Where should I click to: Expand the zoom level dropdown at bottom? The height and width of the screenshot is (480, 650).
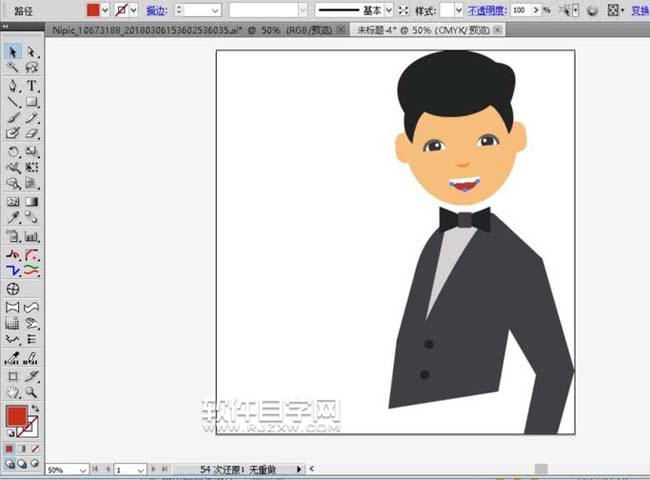pos(83,469)
